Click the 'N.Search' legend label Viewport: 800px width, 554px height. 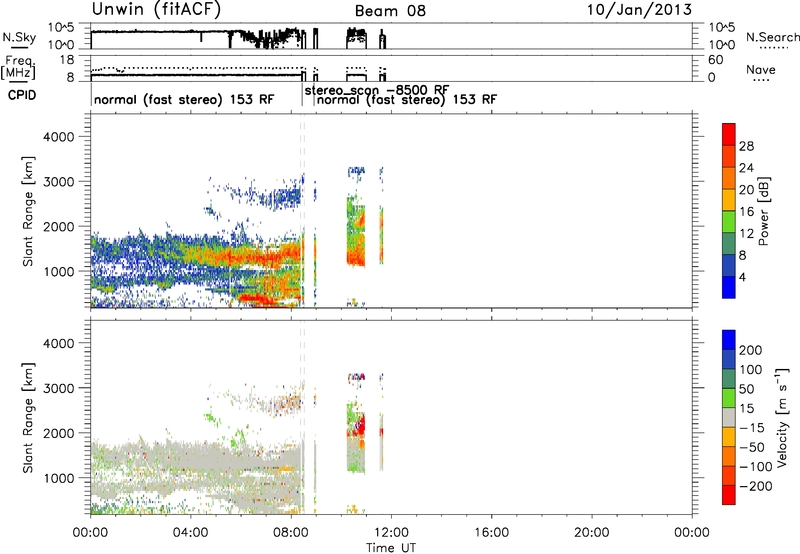tap(773, 37)
